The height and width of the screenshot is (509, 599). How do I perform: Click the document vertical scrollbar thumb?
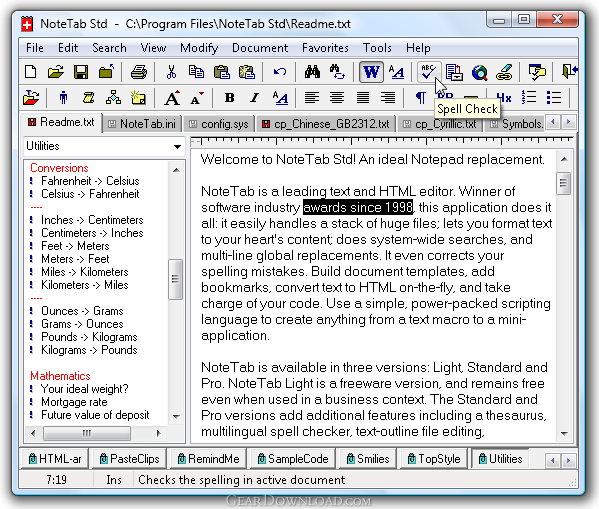coord(563,183)
